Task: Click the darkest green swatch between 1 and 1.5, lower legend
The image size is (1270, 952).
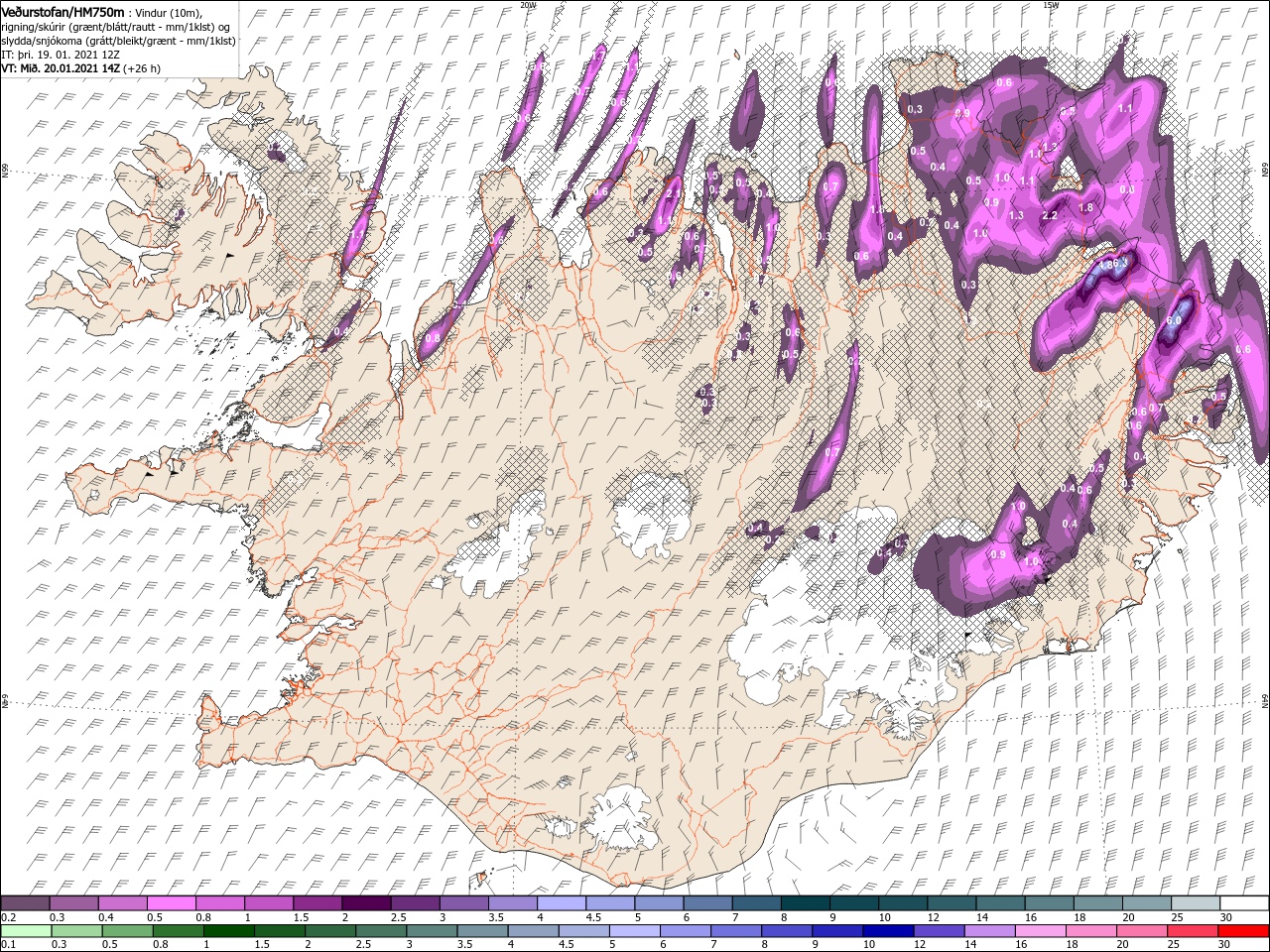Action: point(228,931)
